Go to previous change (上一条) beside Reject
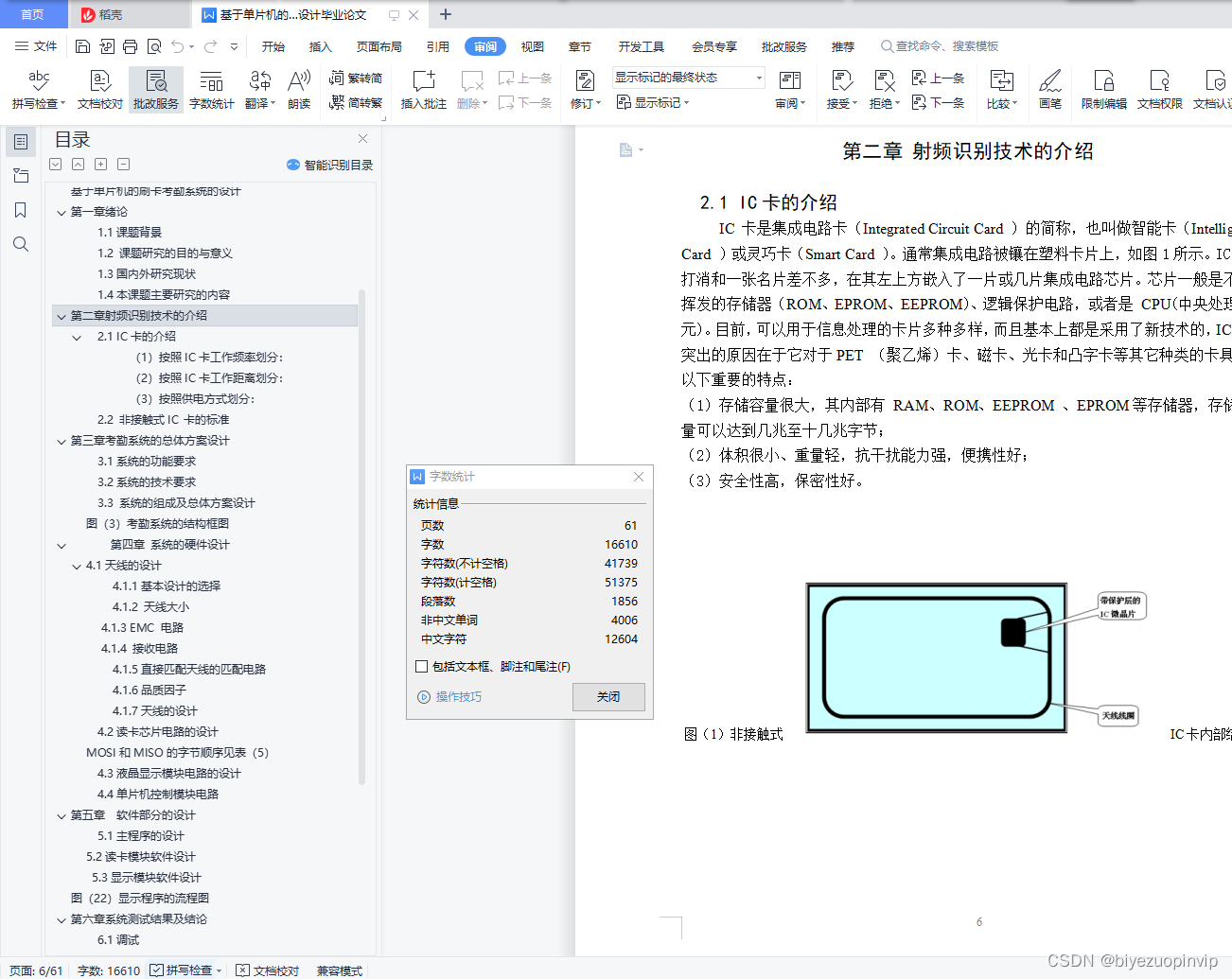This screenshot has height=979, width=1232. coord(938,79)
